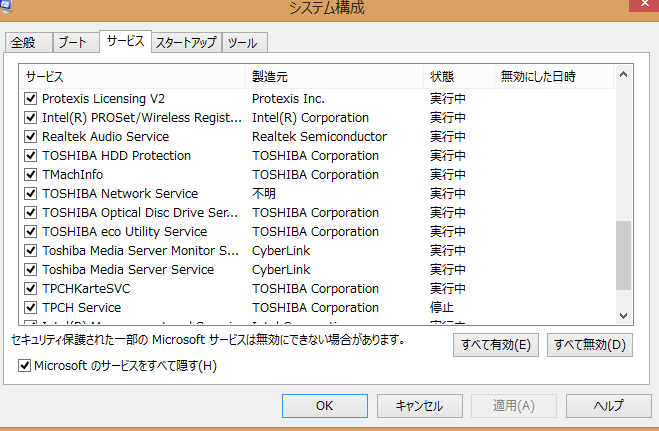
Task: Confirm with the OK button
Action: pyautogui.click(x=325, y=406)
